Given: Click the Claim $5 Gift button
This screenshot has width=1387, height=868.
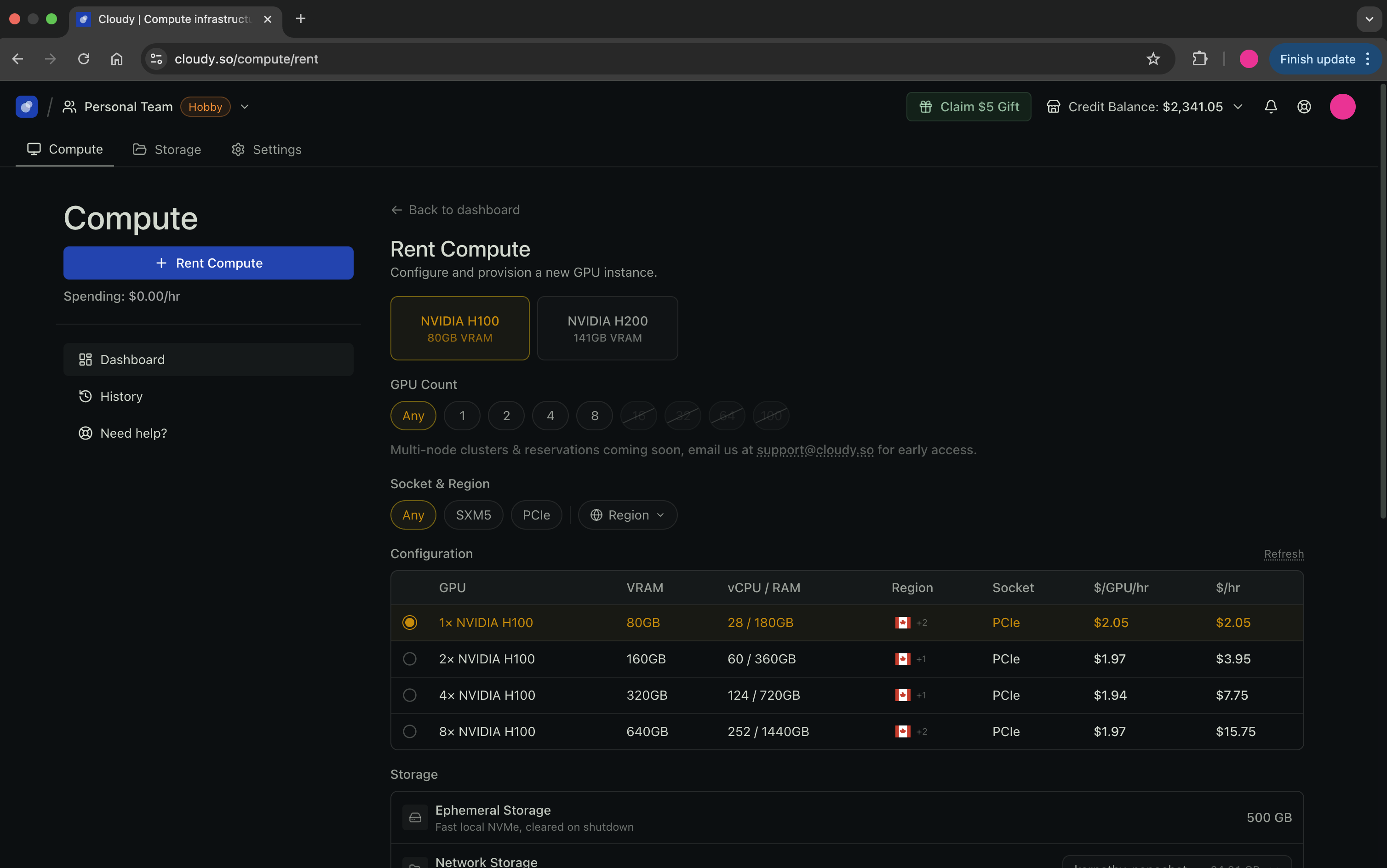Looking at the screenshot, I should point(969,107).
